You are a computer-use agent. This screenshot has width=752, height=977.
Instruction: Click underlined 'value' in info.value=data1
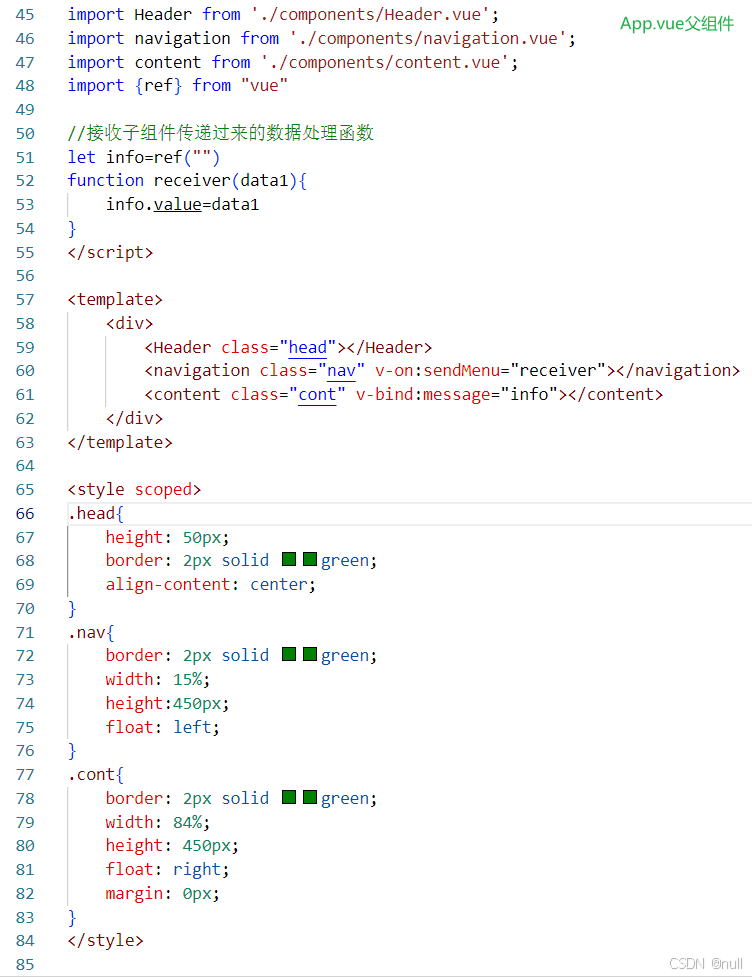178,204
